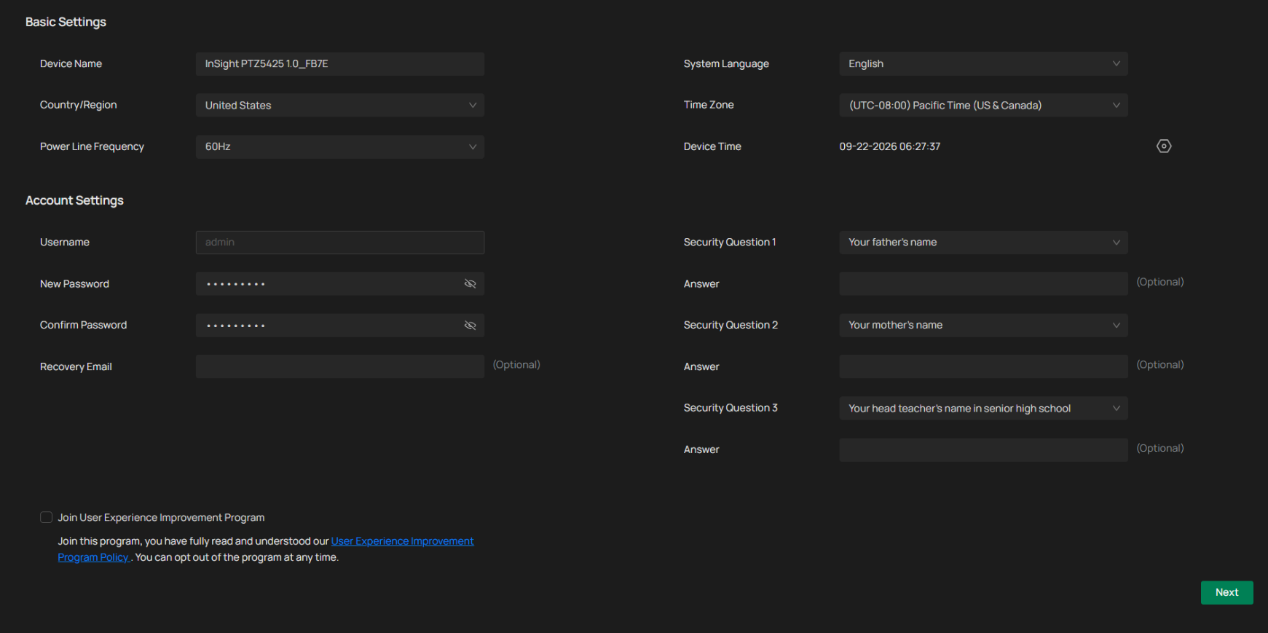Screen dimensions: 1268x633
Task: Open Time Zone dropdown
Action: point(984,105)
